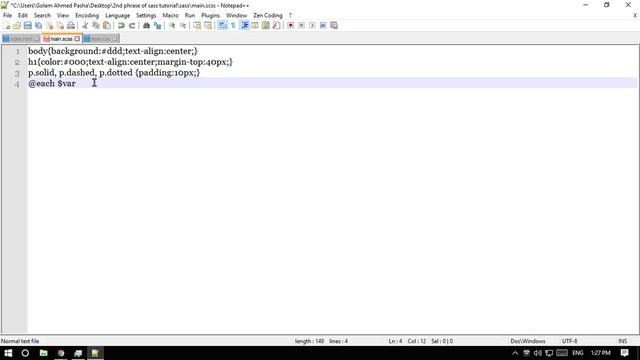Save current file with toolbar icon
Image resolution: width=640 pixels, height=360 pixels.
point(27,25)
